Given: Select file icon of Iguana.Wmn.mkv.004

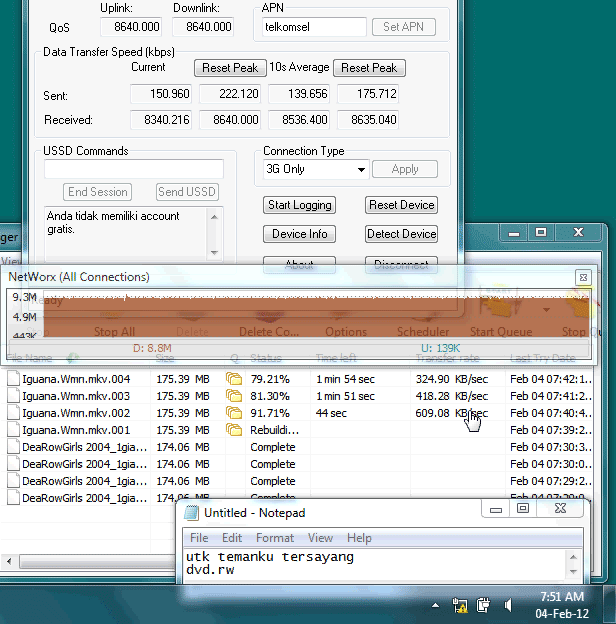Looking at the screenshot, I should [x=14, y=378].
